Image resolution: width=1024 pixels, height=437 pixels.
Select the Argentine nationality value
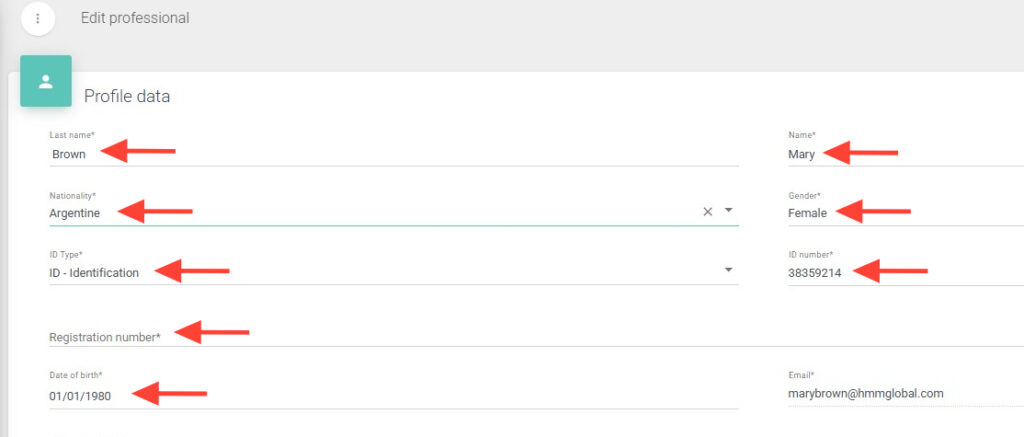75,213
